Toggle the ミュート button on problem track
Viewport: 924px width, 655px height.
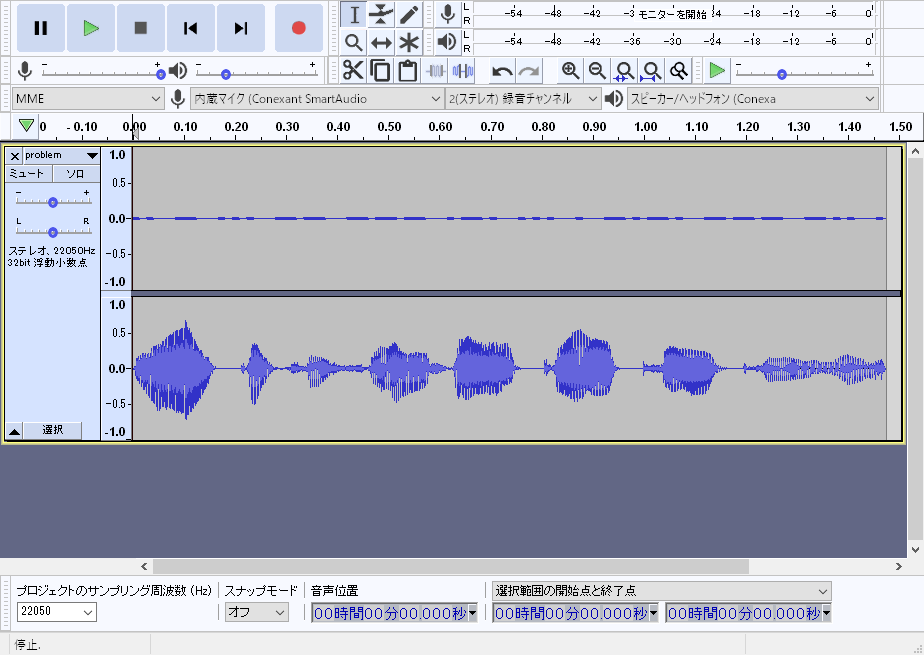pyautogui.click(x=28, y=174)
